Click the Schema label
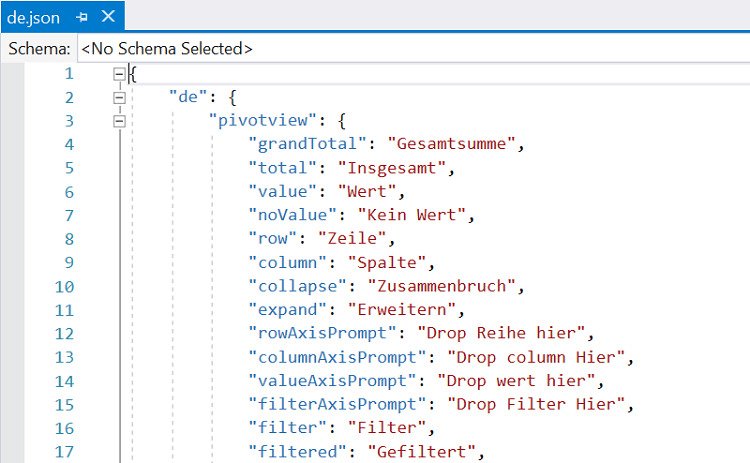 pyautogui.click(x=39, y=49)
